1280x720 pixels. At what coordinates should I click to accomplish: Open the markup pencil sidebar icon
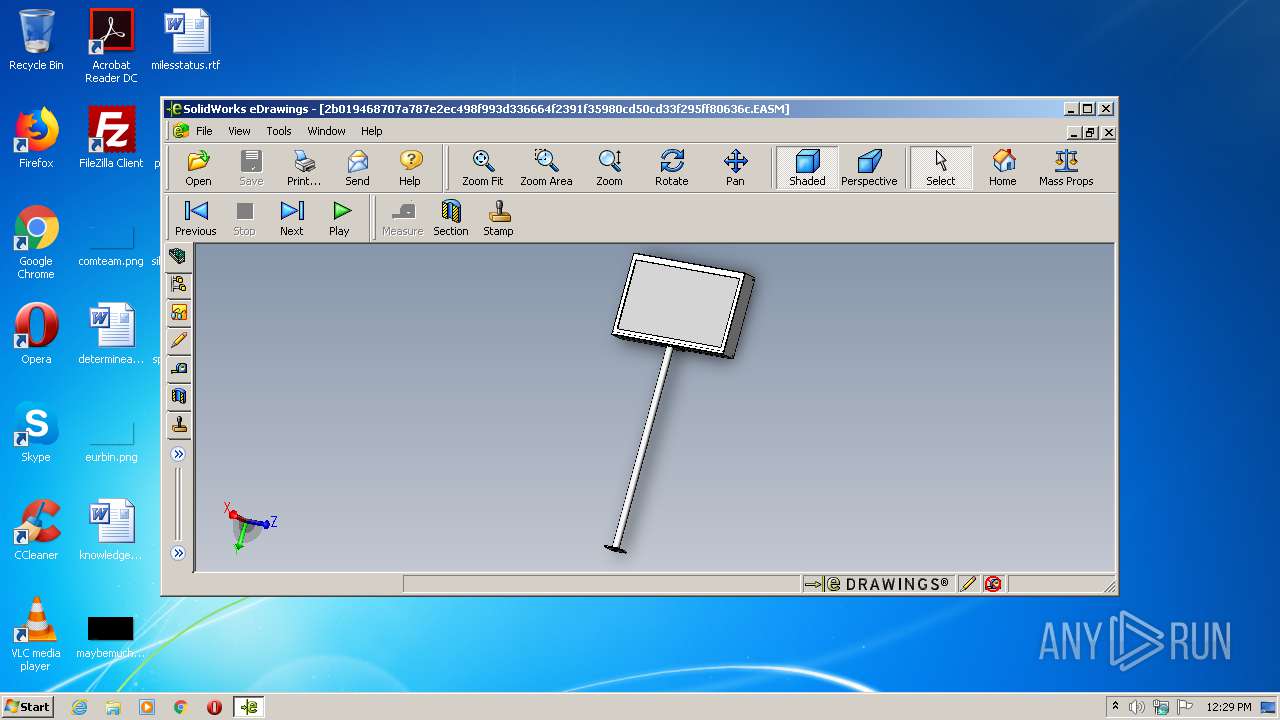coord(178,341)
